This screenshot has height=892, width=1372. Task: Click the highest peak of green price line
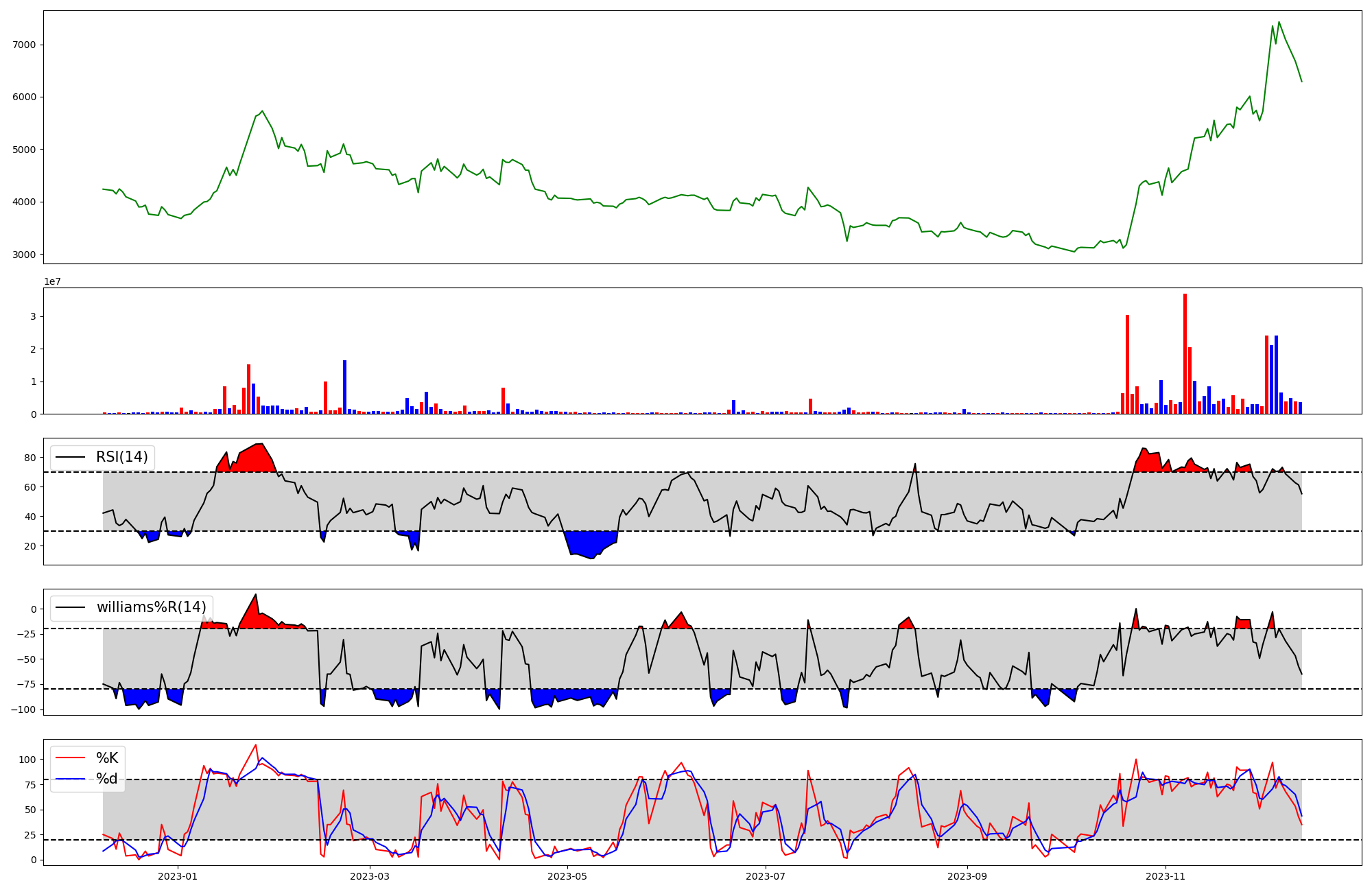coord(1279,23)
